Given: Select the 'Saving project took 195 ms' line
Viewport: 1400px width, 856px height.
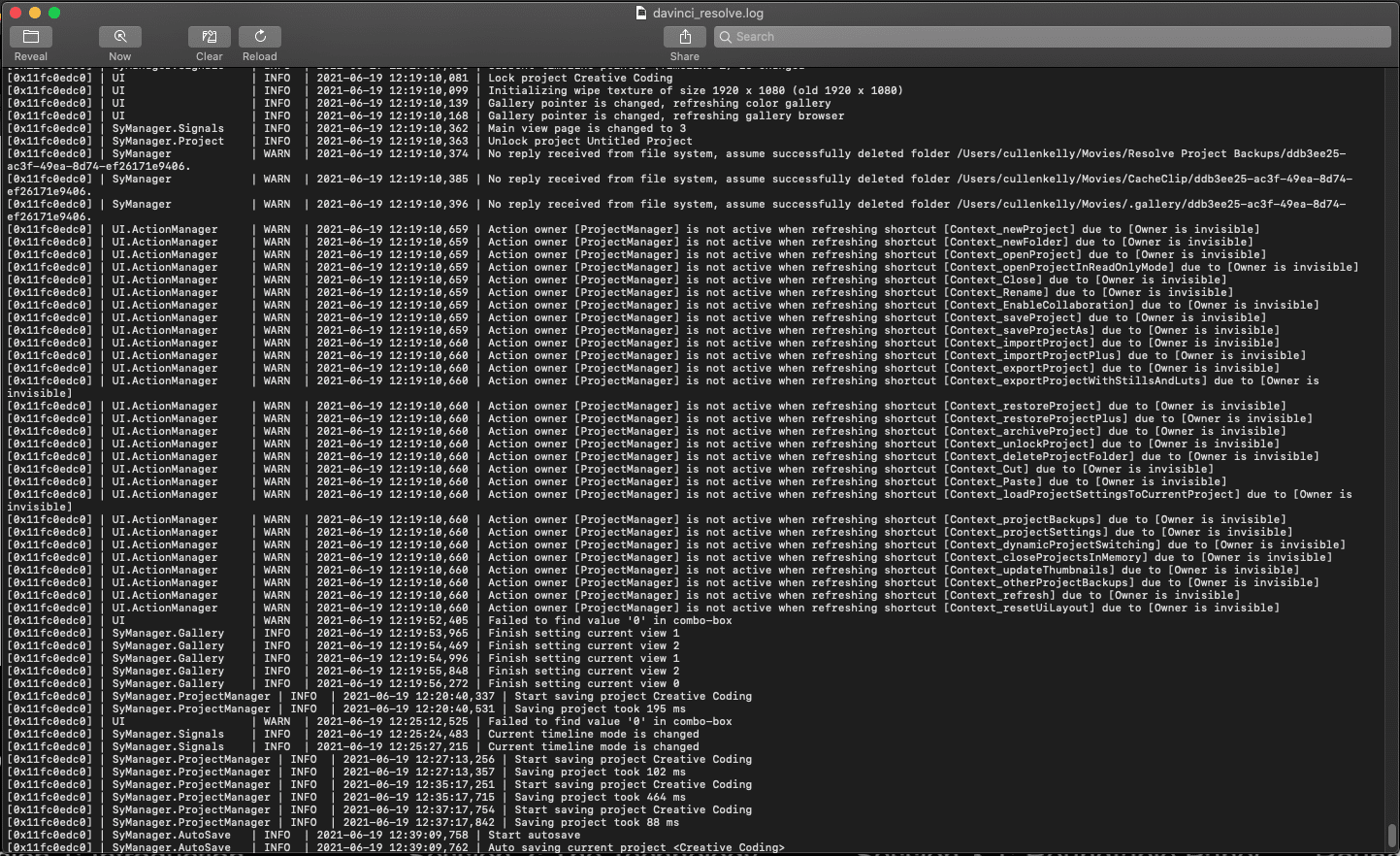Looking at the screenshot, I should (x=600, y=709).
